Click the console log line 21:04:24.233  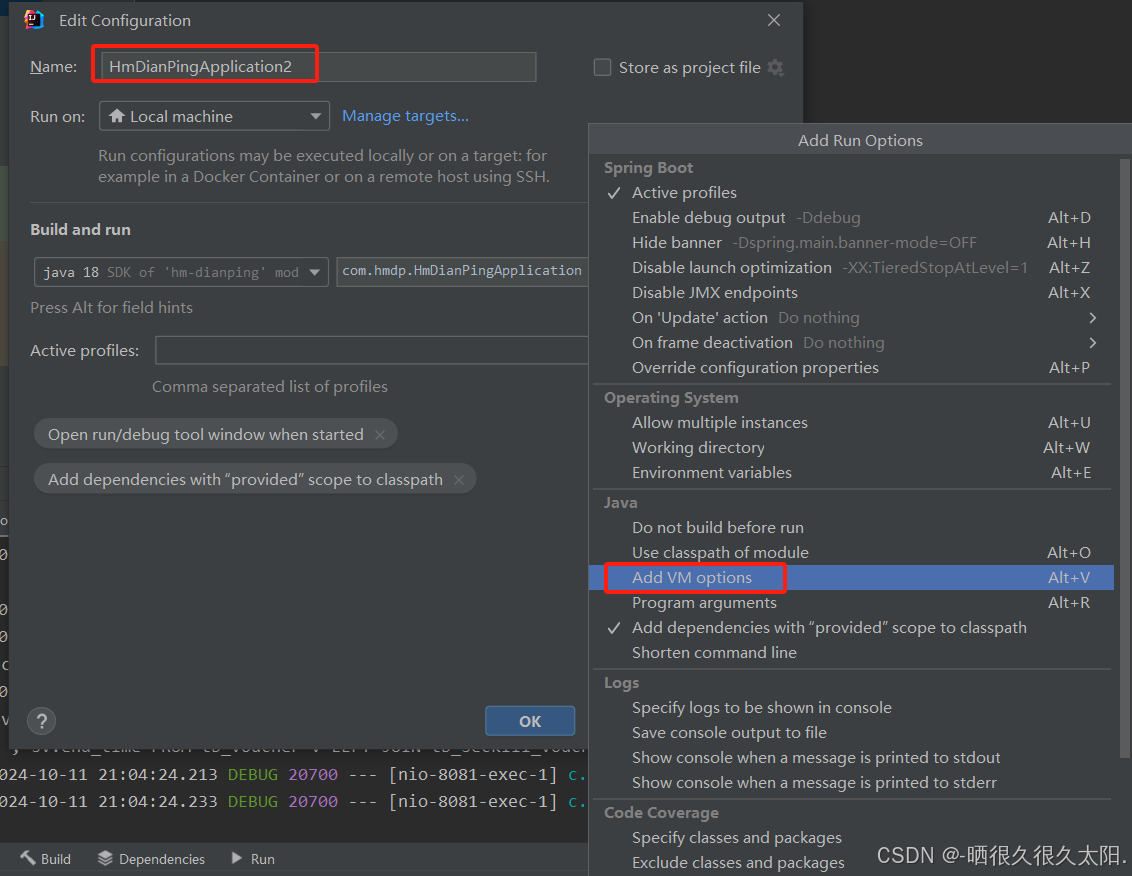[x=294, y=802]
